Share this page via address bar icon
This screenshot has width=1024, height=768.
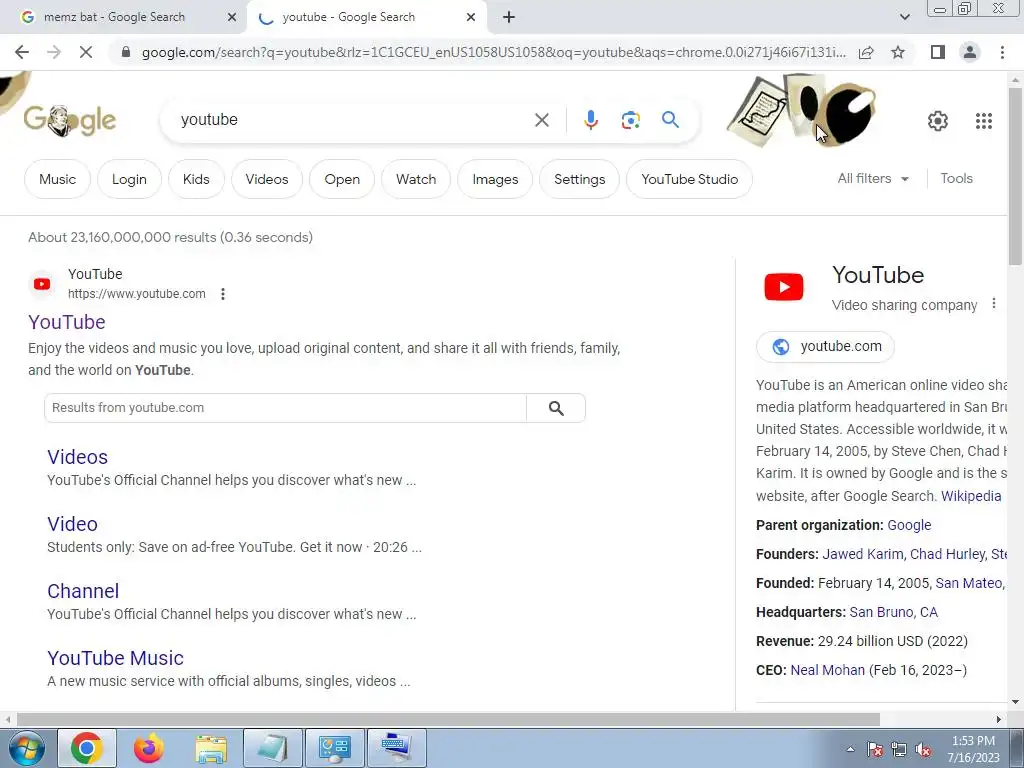click(866, 52)
